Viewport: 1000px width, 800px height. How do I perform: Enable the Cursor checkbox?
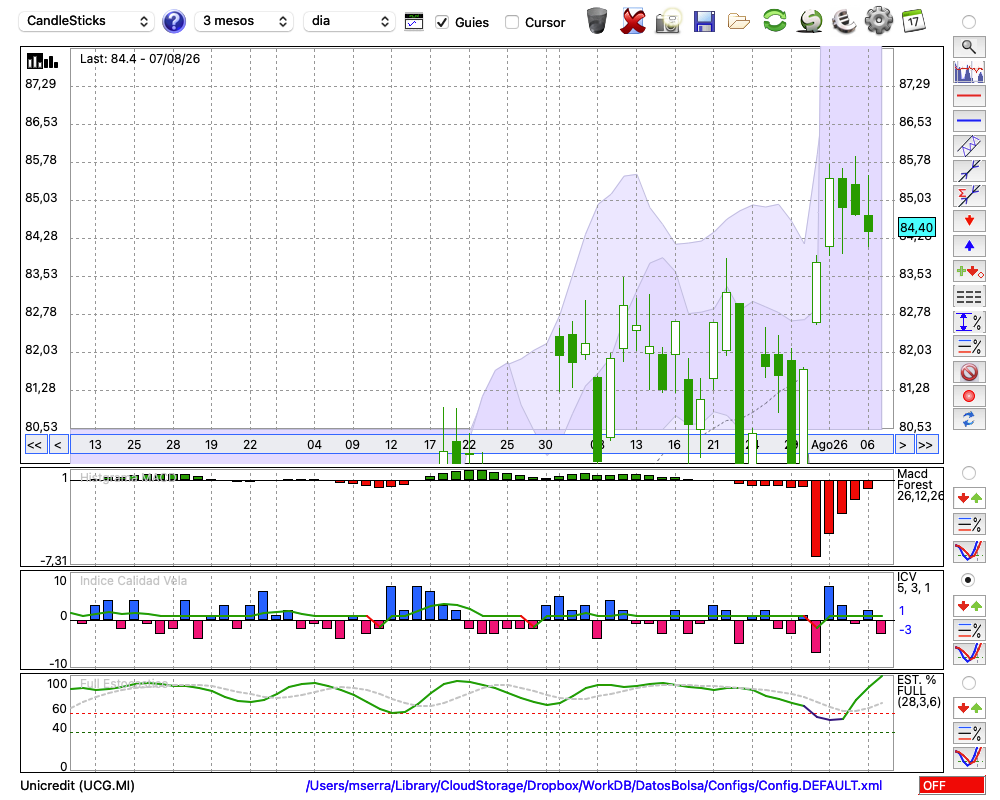(x=511, y=22)
